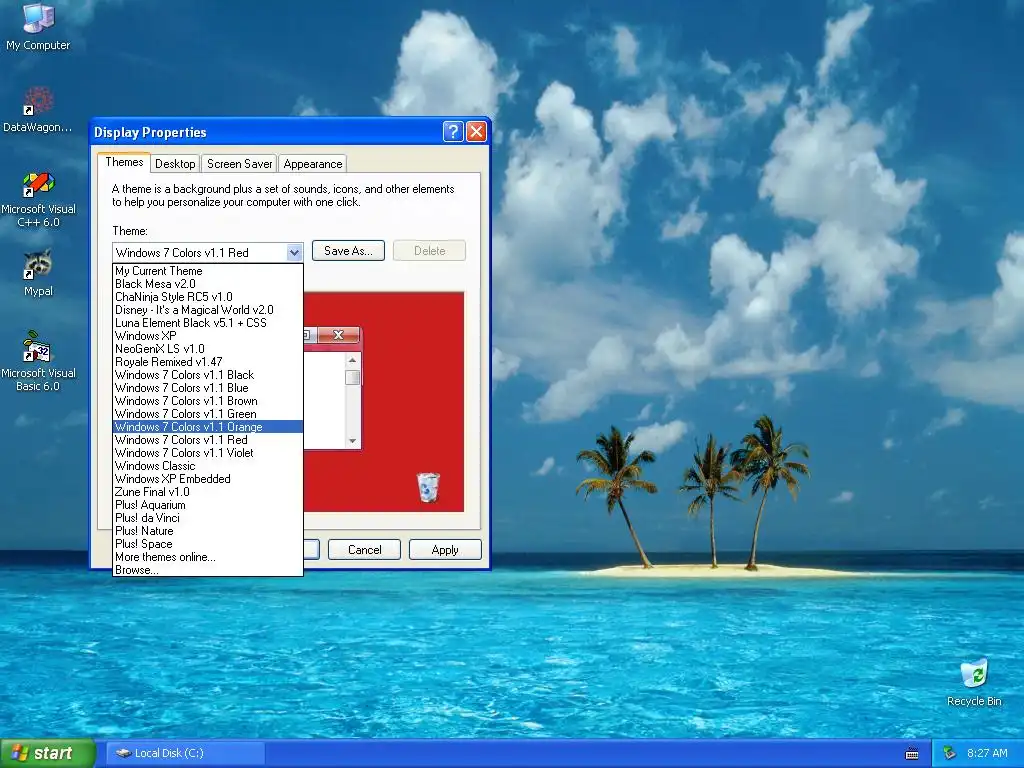Click the 8:27 AM clock

(987, 753)
